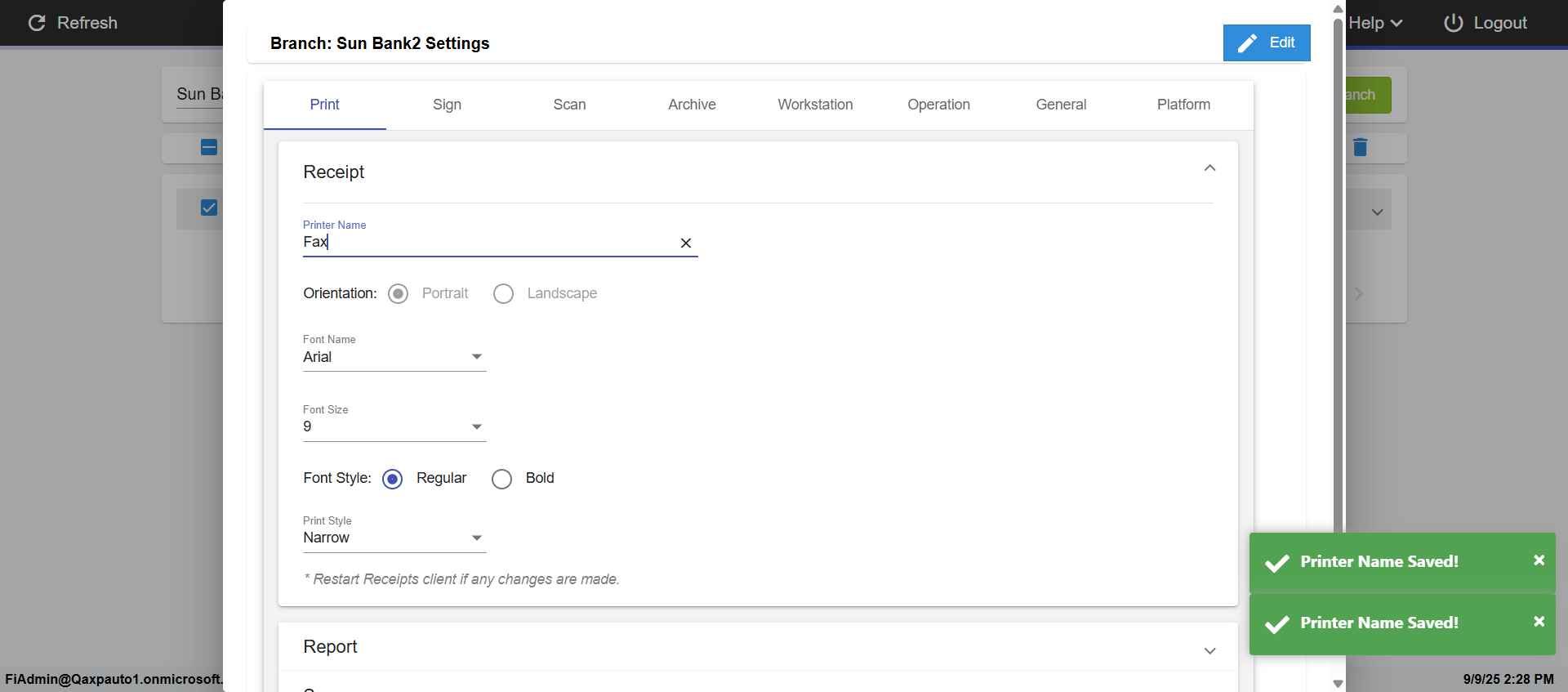Dismiss the top Printer Name Saved notification
This screenshot has width=1568, height=692.
click(1539, 560)
